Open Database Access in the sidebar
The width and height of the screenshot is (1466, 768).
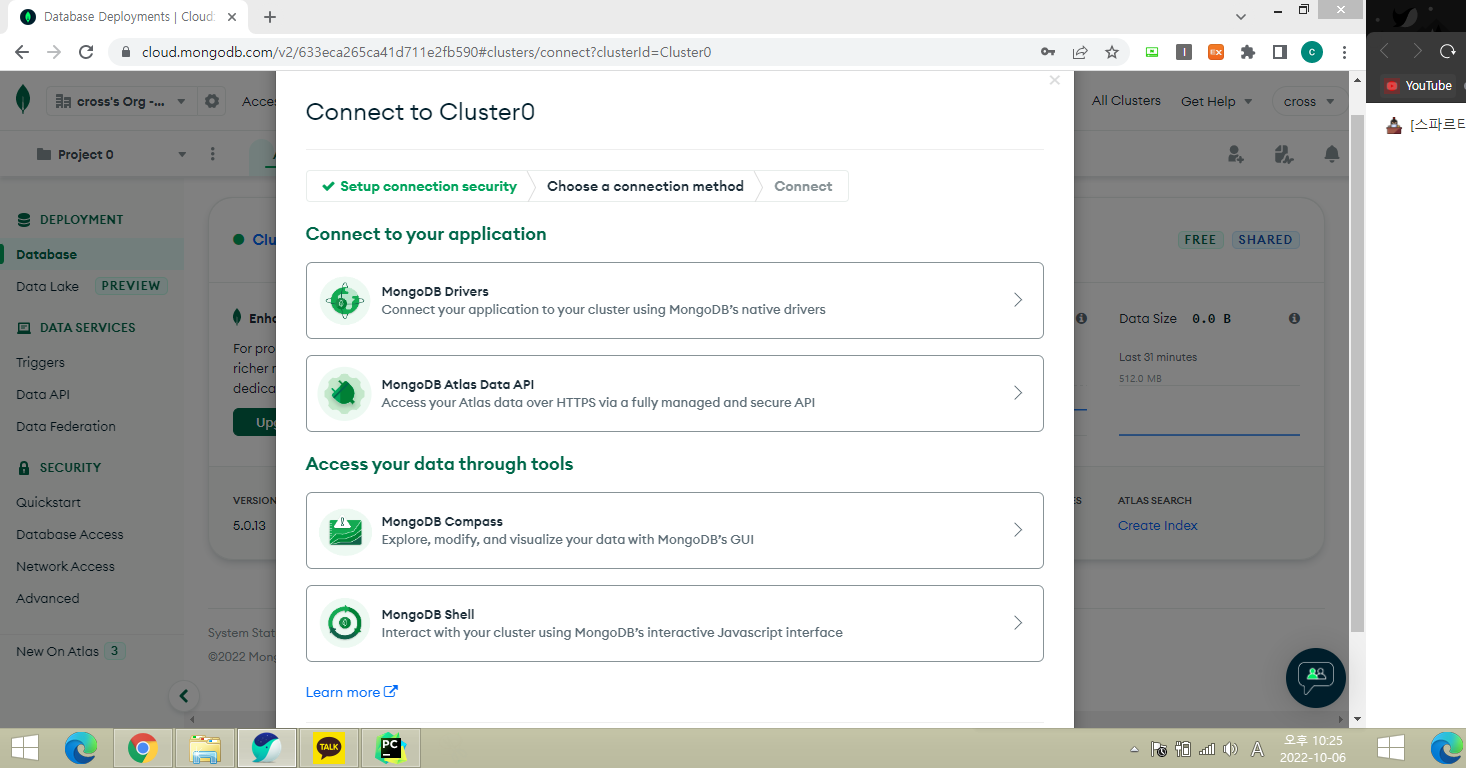(x=70, y=534)
